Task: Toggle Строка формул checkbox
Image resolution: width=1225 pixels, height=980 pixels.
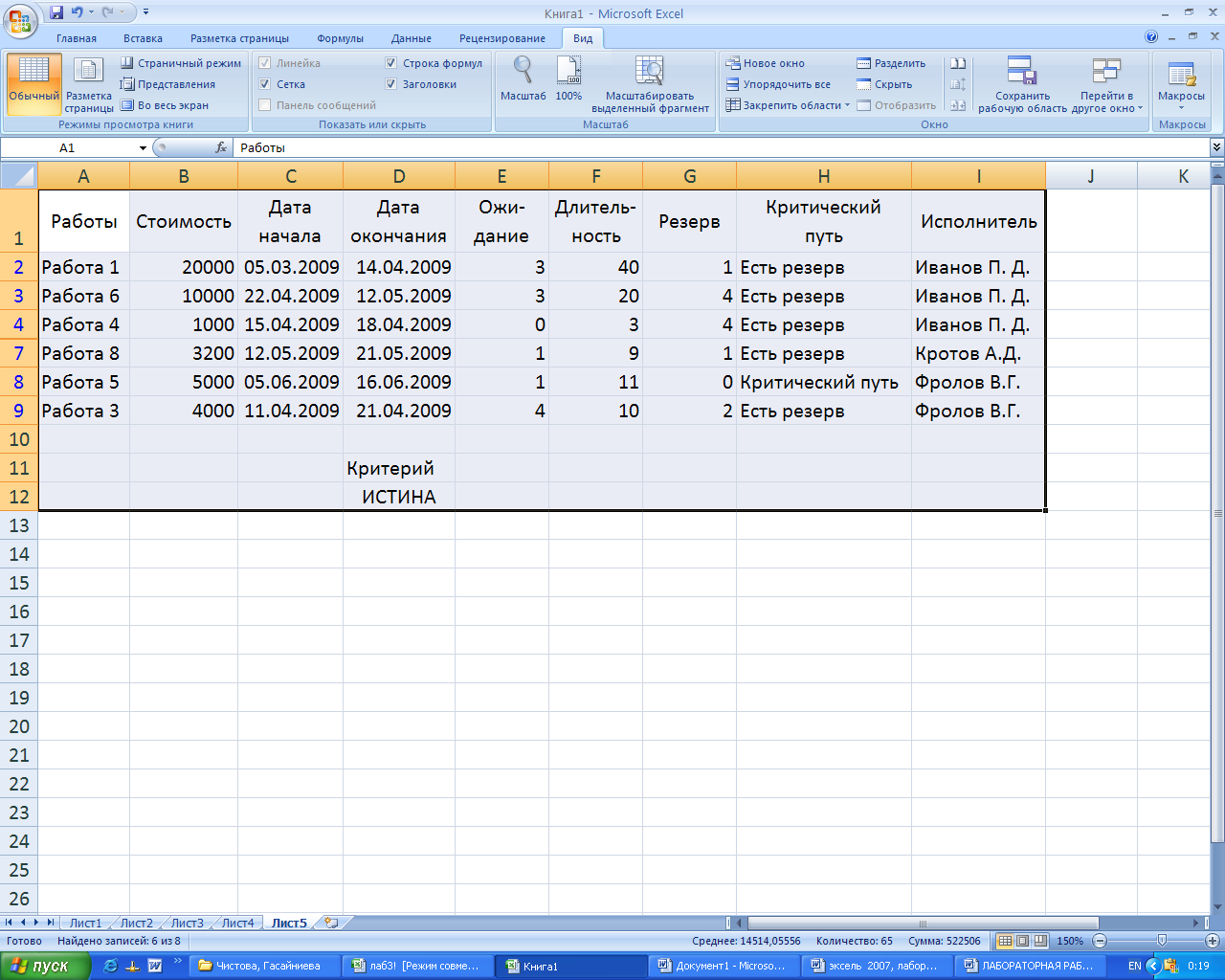Action: (391, 63)
